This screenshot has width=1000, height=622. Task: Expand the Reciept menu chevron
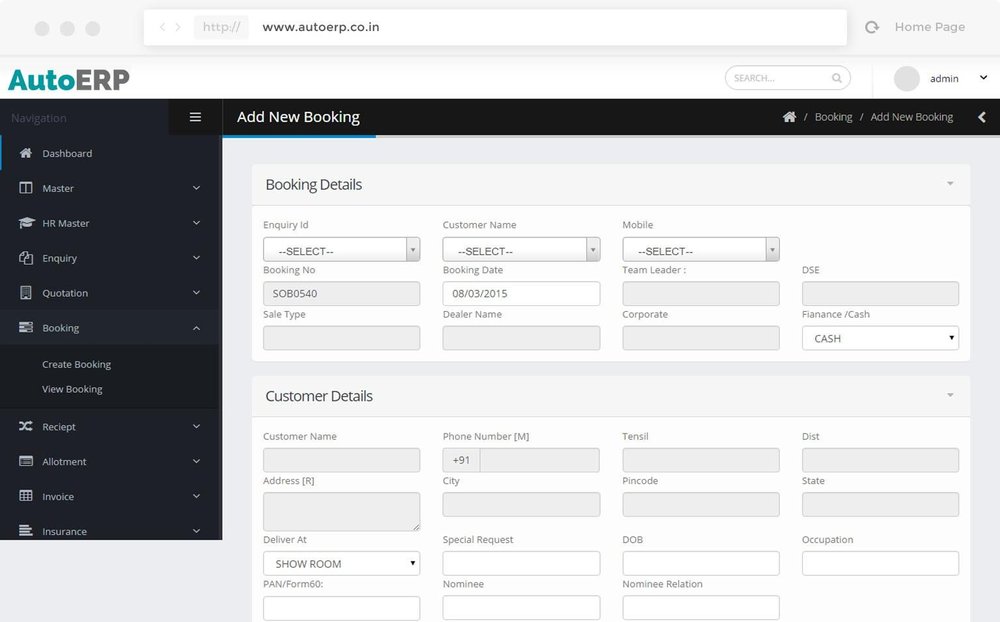196,426
